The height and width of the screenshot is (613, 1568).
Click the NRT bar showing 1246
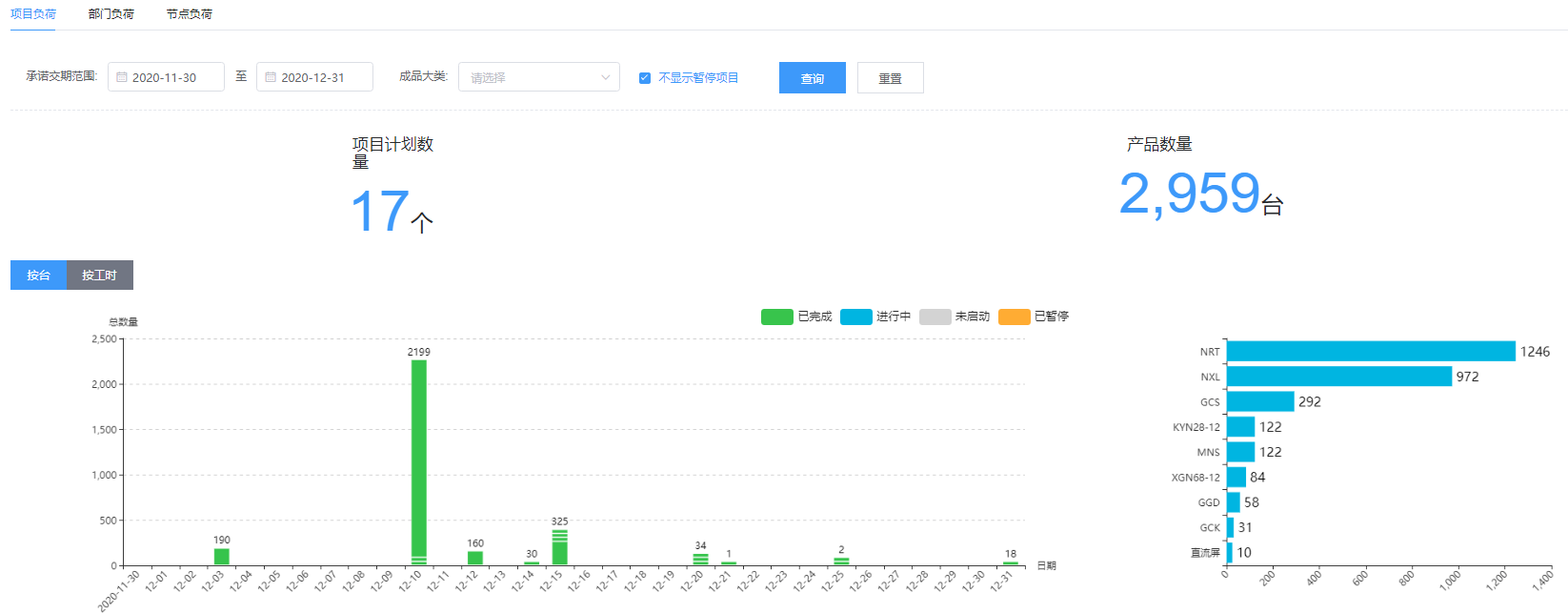pyautogui.click(x=1370, y=352)
